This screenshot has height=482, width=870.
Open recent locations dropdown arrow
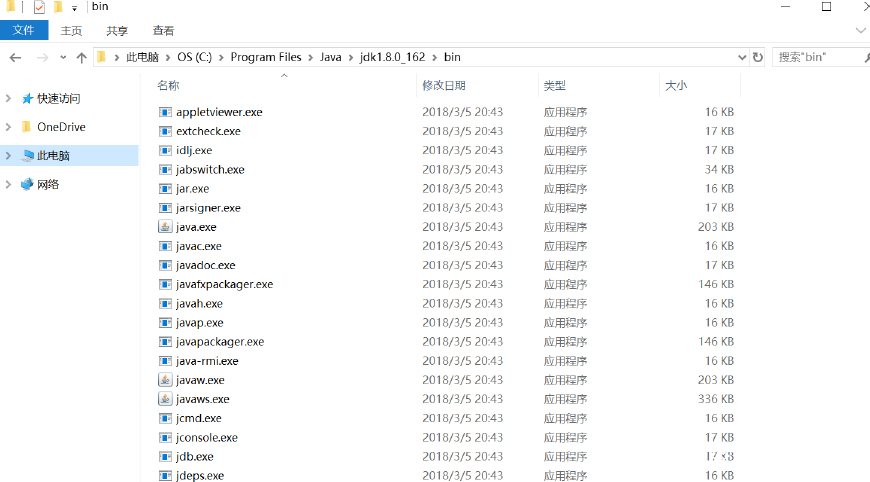tap(63, 58)
